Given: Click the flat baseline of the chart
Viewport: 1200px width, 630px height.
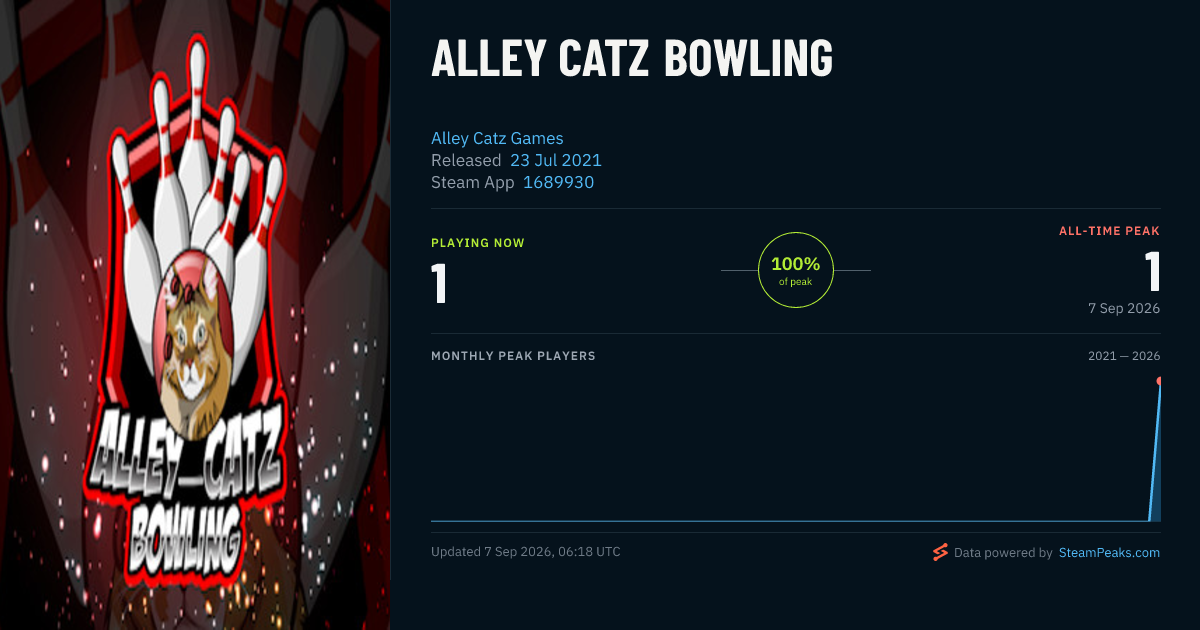Looking at the screenshot, I should (789, 520).
